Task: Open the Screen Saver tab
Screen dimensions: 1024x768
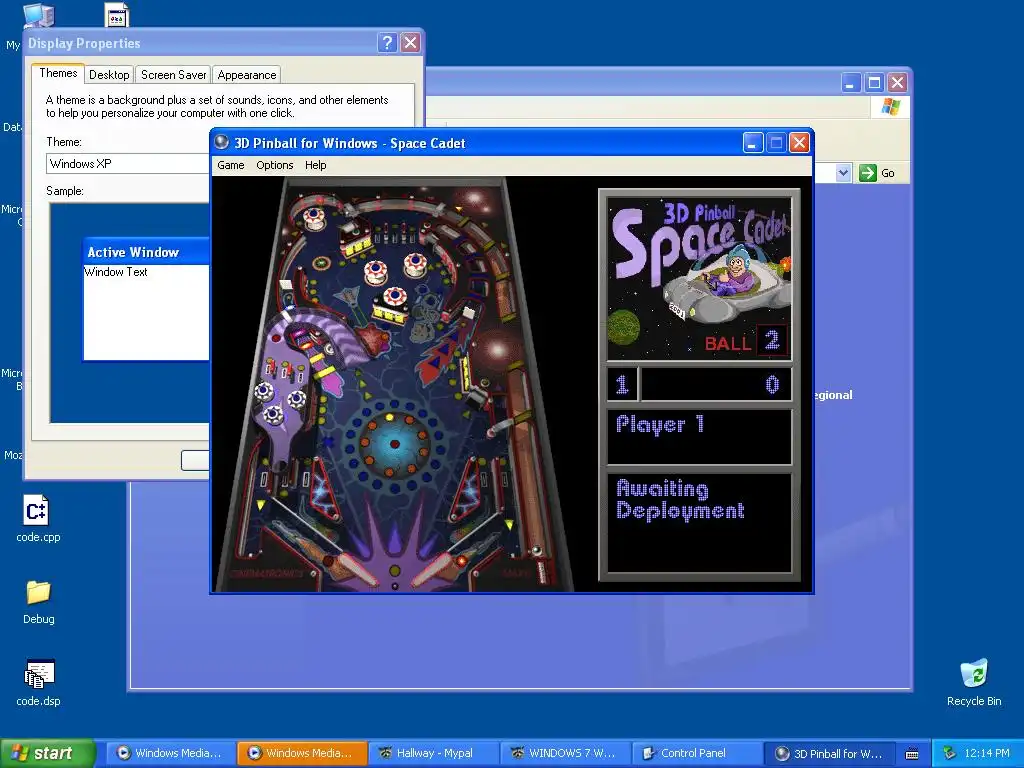Action: point(173,74)
